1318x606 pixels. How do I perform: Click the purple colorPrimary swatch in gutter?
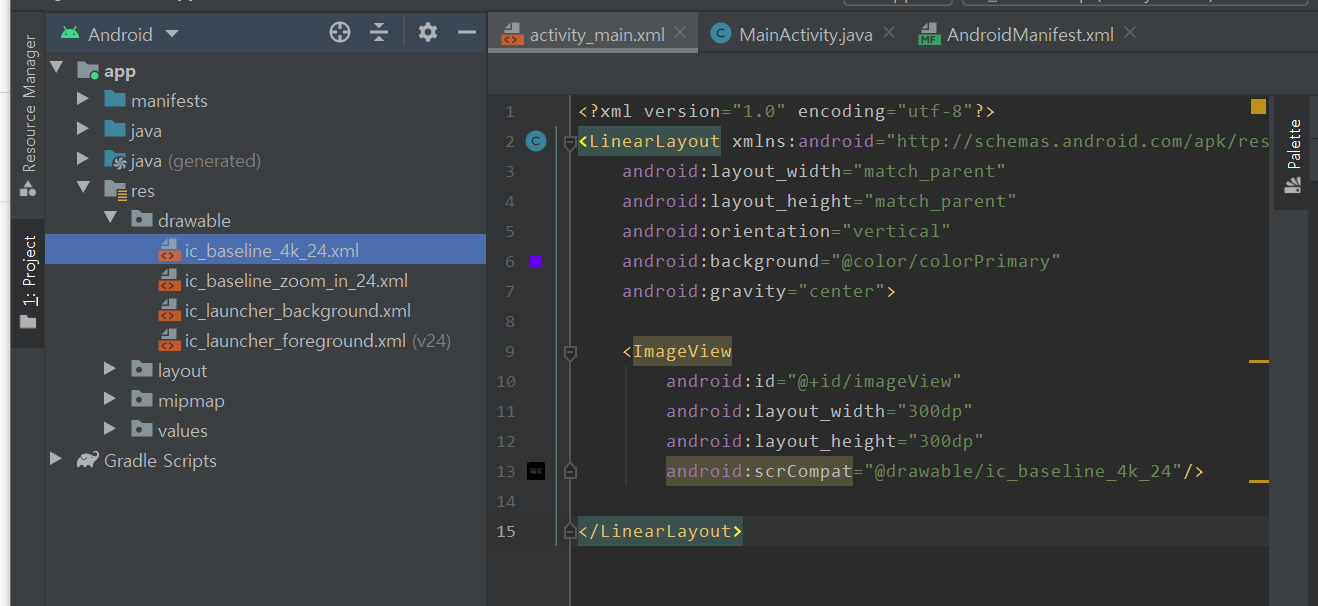(536, 261)
